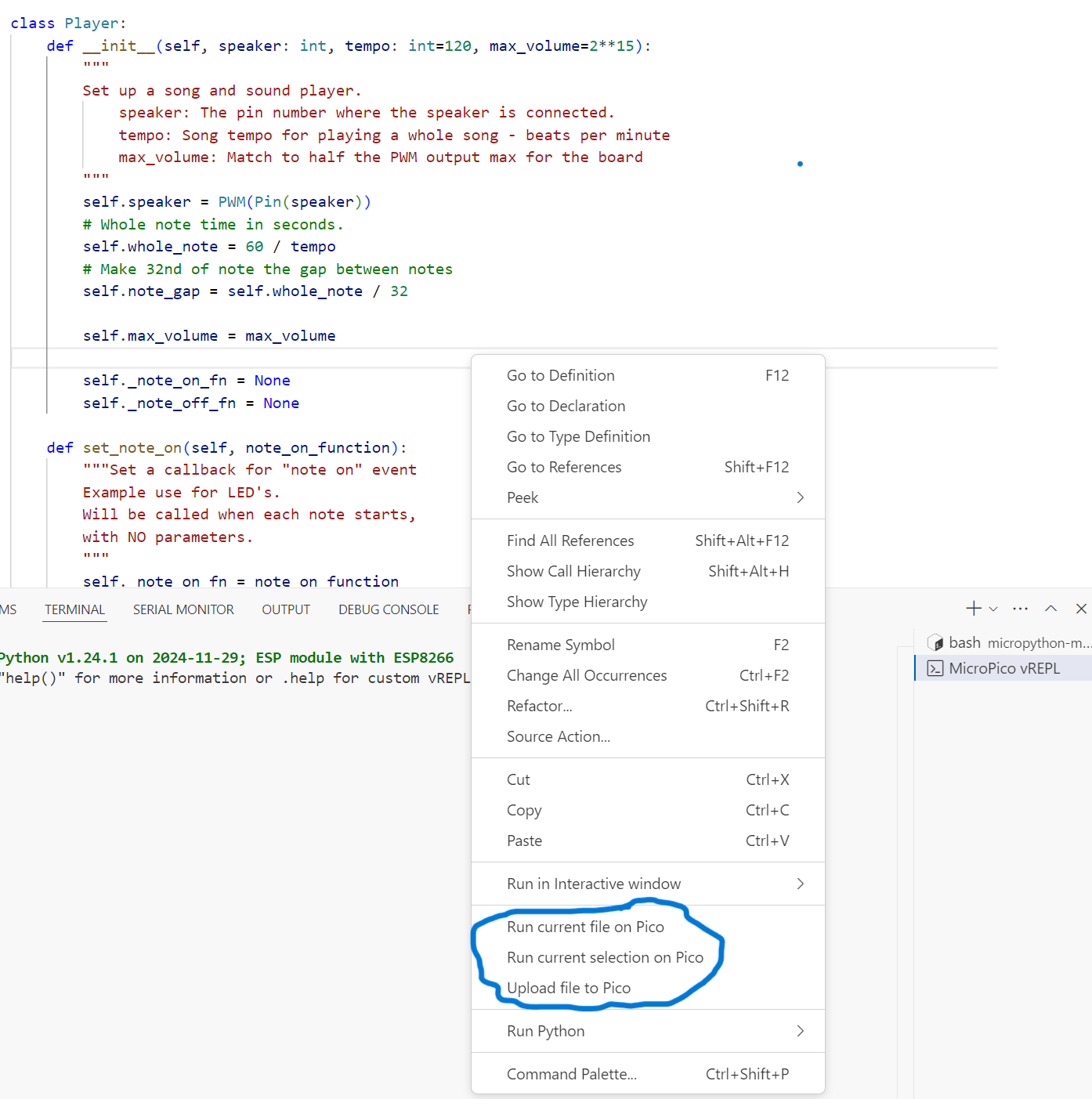
Task: Select Rename Symbol from context menu
Action: [x=561, y=645]
